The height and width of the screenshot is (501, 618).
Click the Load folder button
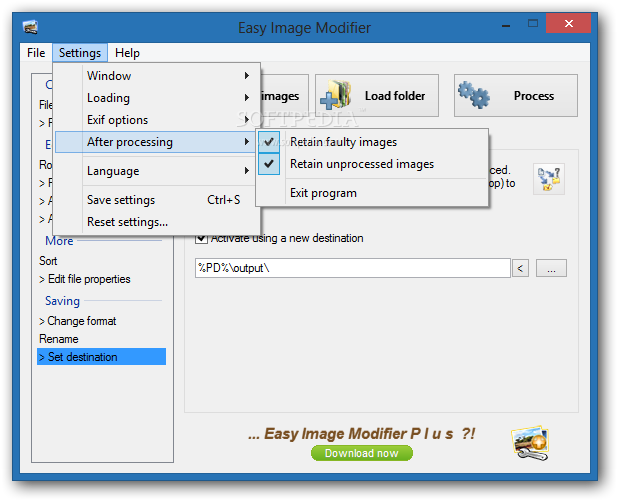[x=377, y=95]
